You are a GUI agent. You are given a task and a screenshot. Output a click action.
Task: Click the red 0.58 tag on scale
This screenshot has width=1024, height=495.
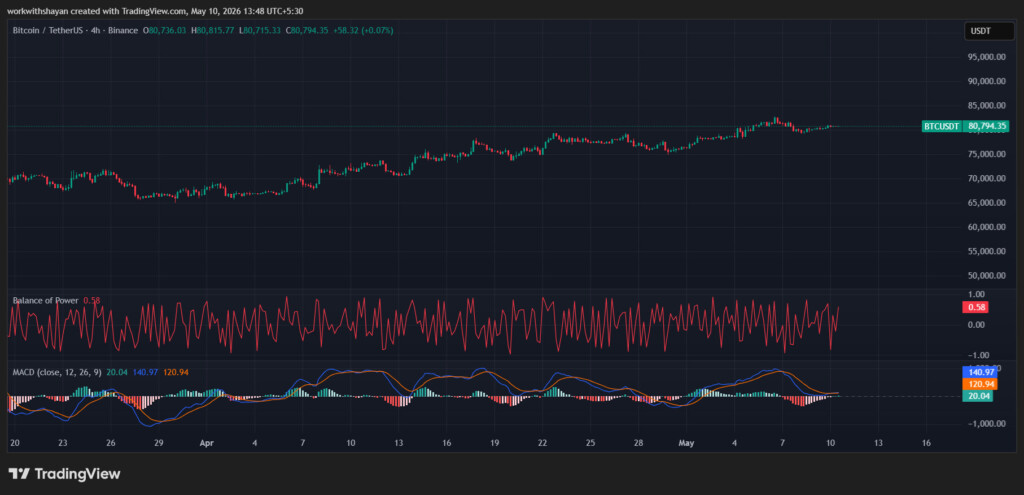pos(977,306)
